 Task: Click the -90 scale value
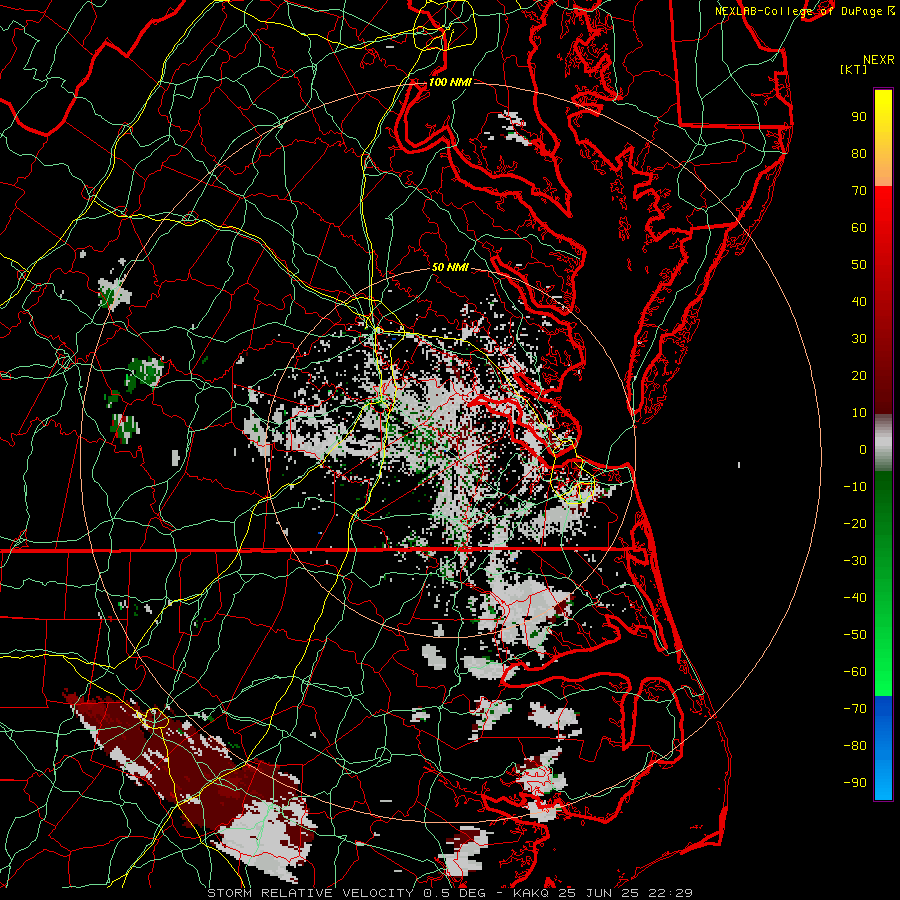click(x=855, y=783)
